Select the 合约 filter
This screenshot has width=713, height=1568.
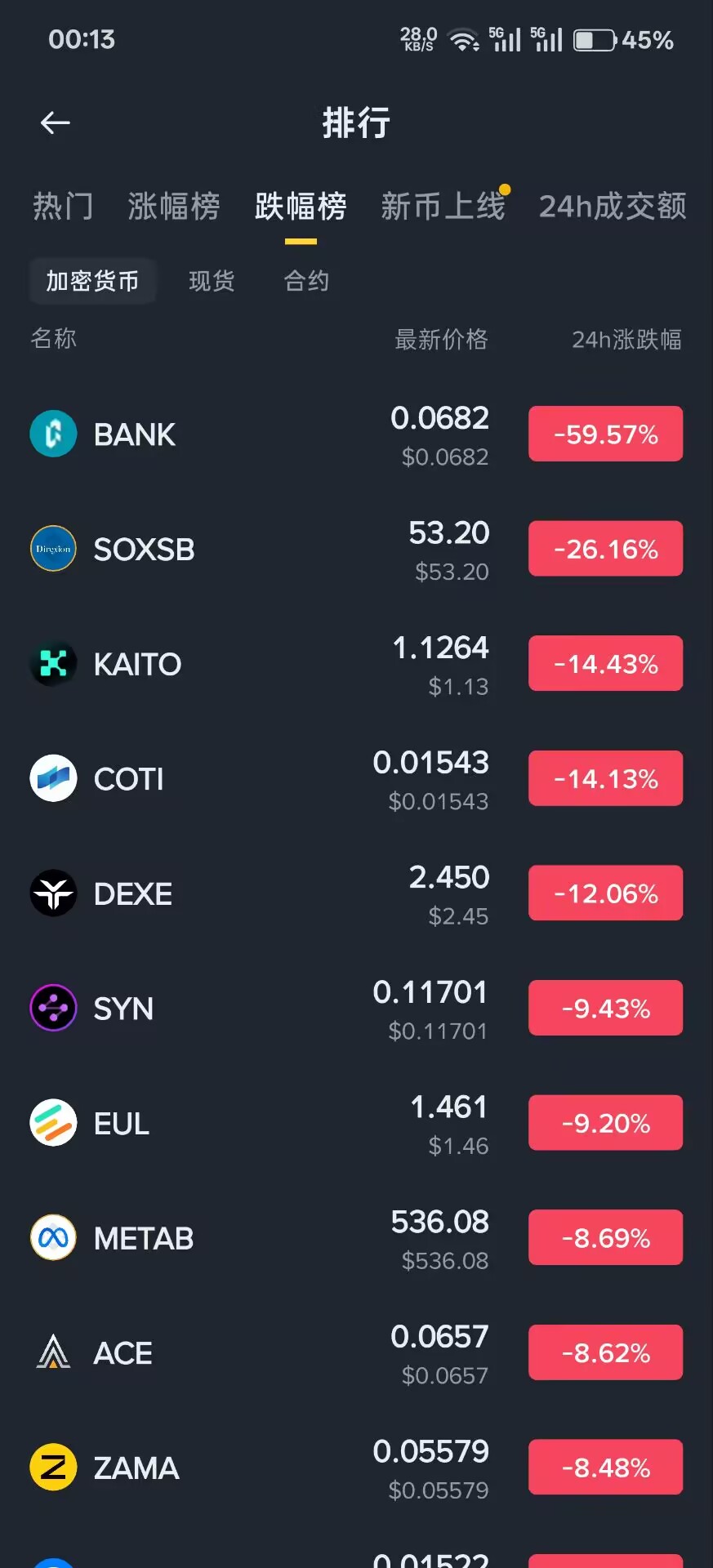tap(306, 281)
